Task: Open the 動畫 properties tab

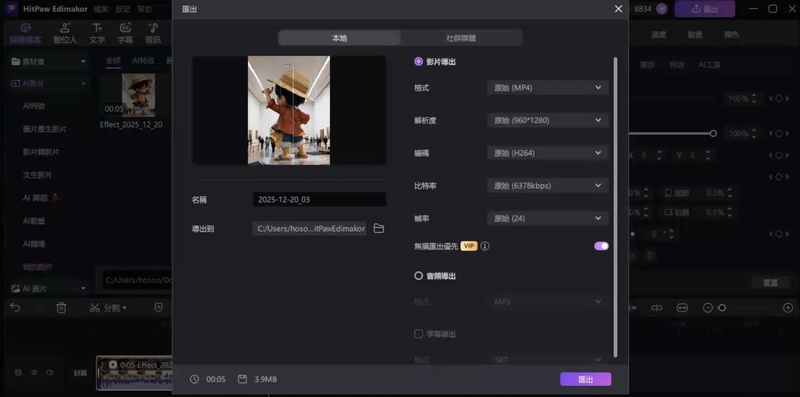Action: [x=695, y=35]
